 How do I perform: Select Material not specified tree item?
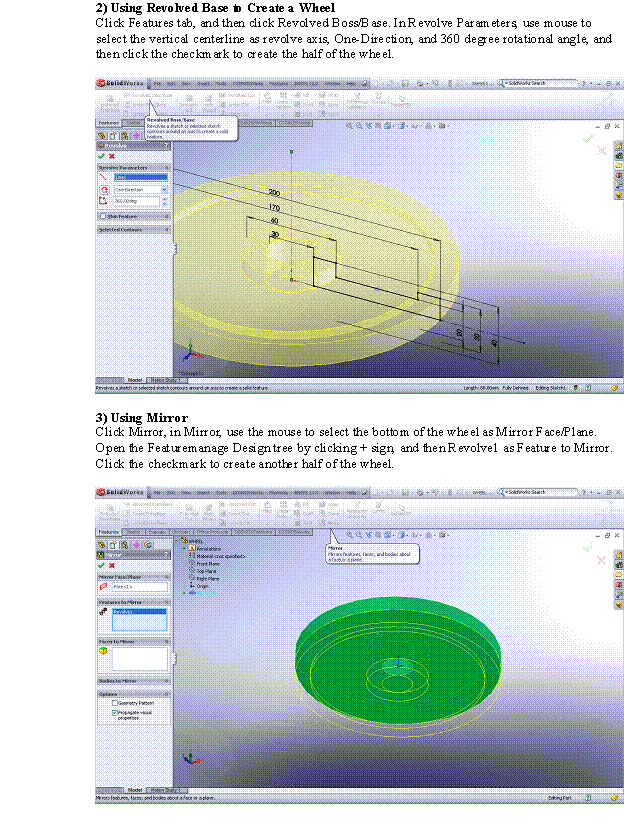pyautogui.click(x=221, y=556)
